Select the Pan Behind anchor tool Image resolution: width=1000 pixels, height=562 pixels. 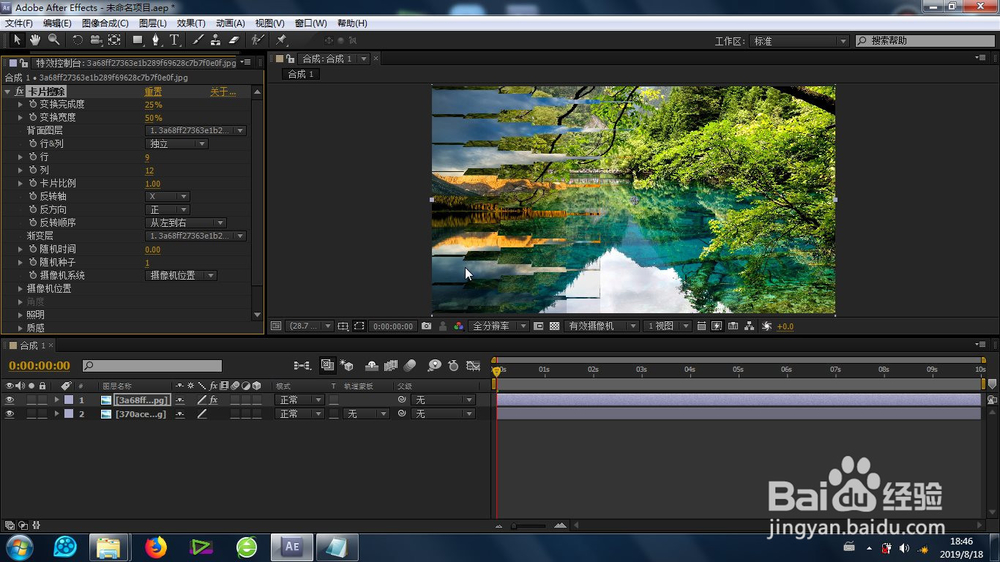point(114,40)
